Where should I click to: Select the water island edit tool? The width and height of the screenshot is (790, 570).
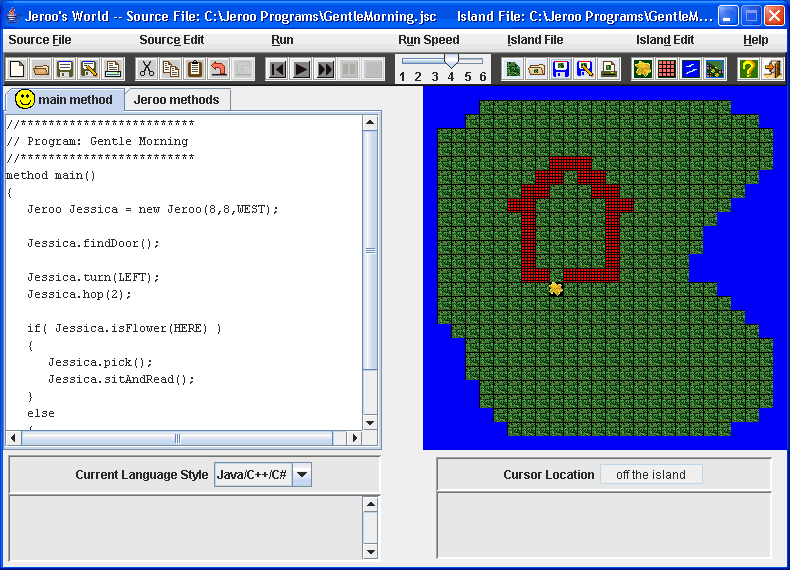click(690, 69)
